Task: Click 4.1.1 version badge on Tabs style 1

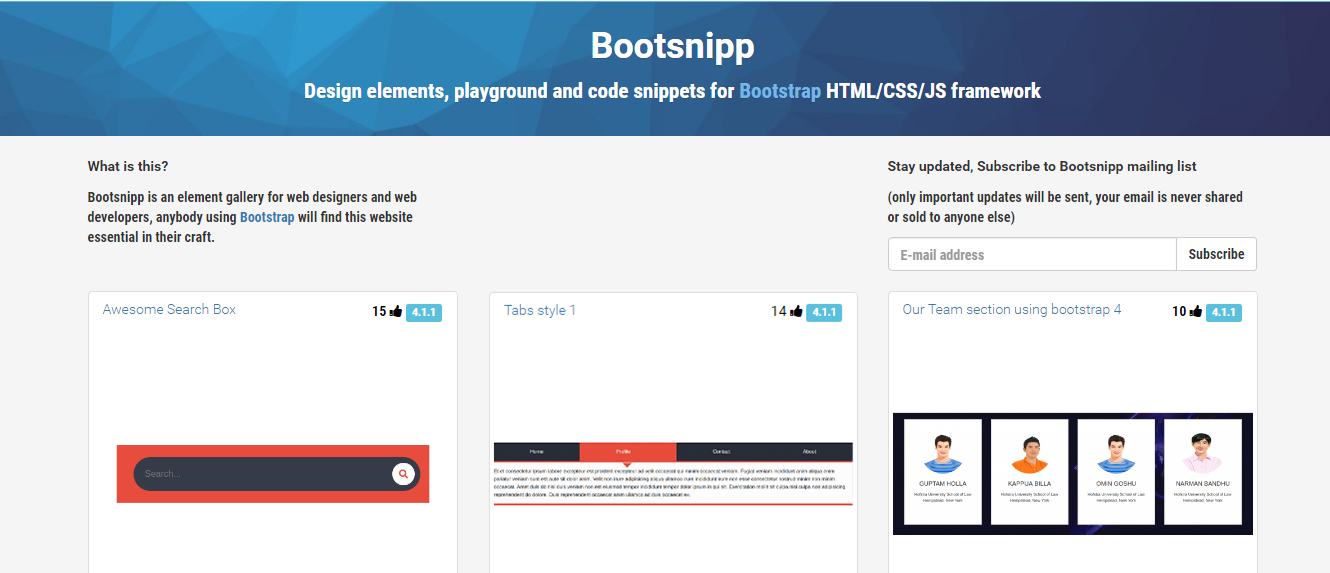Action: [x=824, y=312]
